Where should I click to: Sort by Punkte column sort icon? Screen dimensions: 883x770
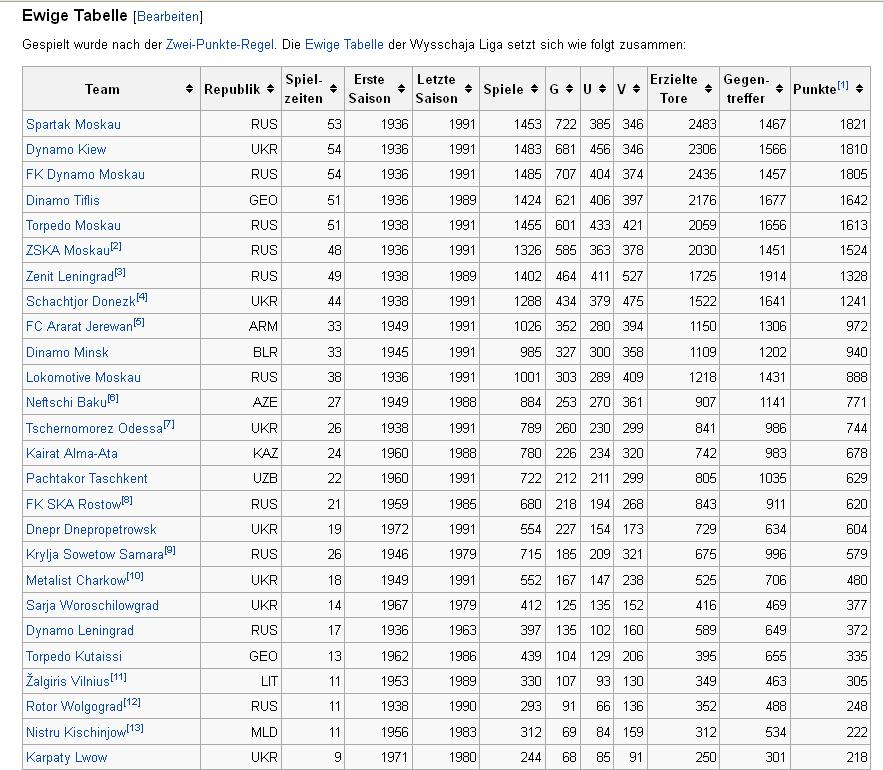point(859,89)
